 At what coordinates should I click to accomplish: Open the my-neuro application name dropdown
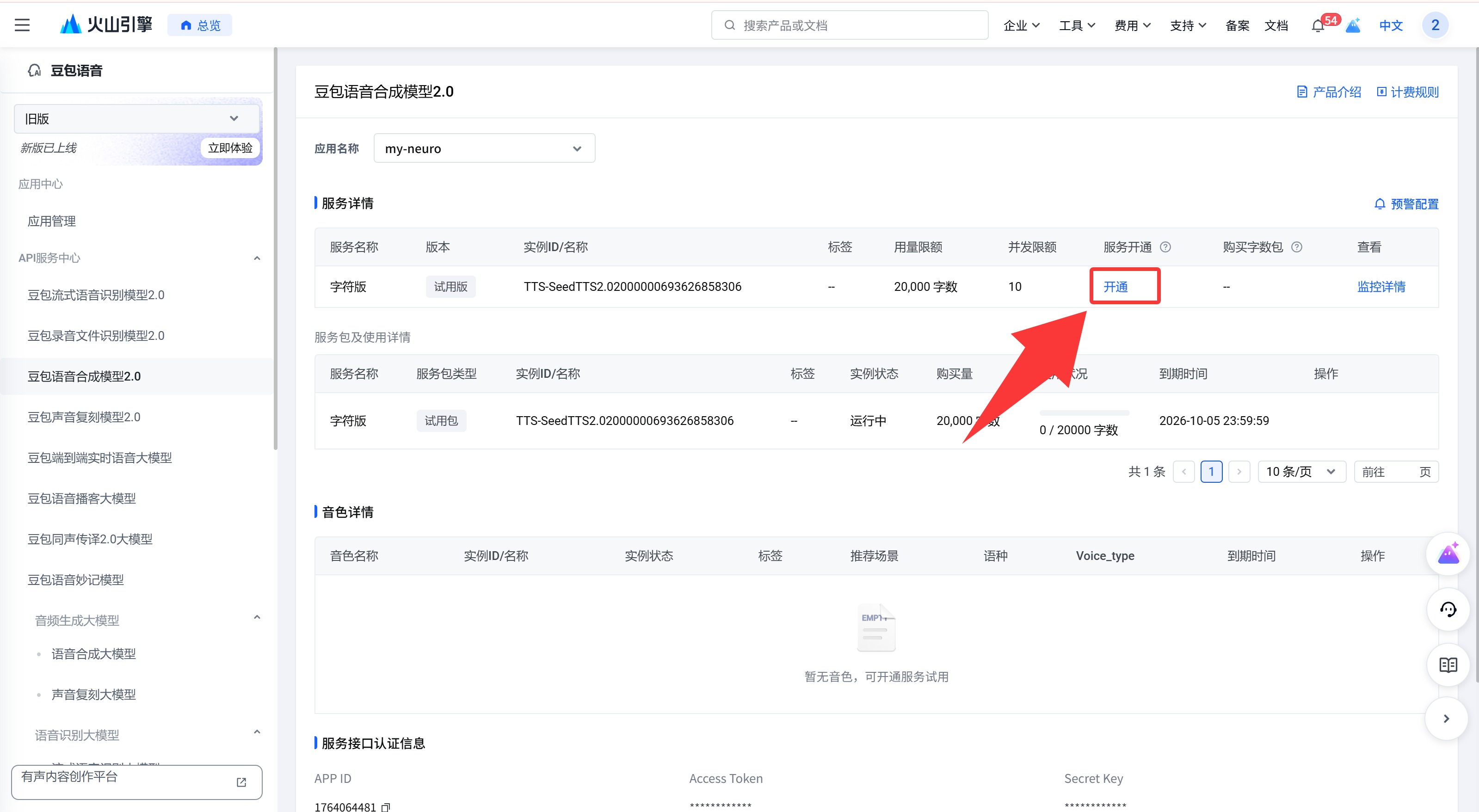483,149
